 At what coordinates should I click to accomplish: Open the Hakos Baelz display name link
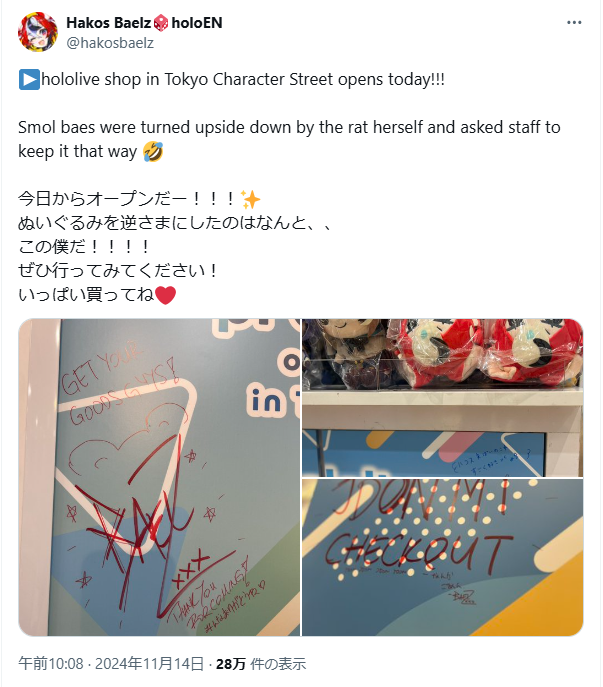pos(109,23)
